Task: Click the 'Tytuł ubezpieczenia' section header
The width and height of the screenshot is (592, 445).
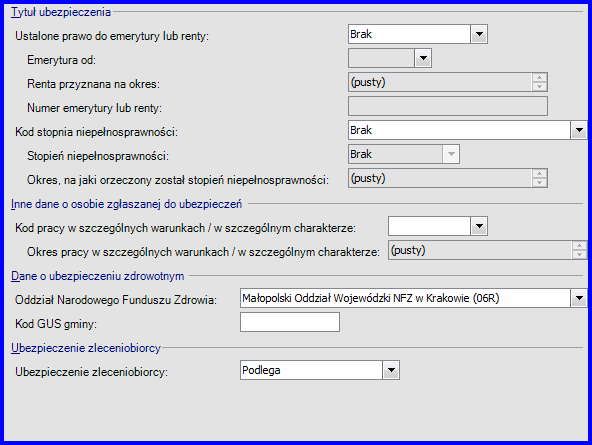Action: (x=61, y=12)
